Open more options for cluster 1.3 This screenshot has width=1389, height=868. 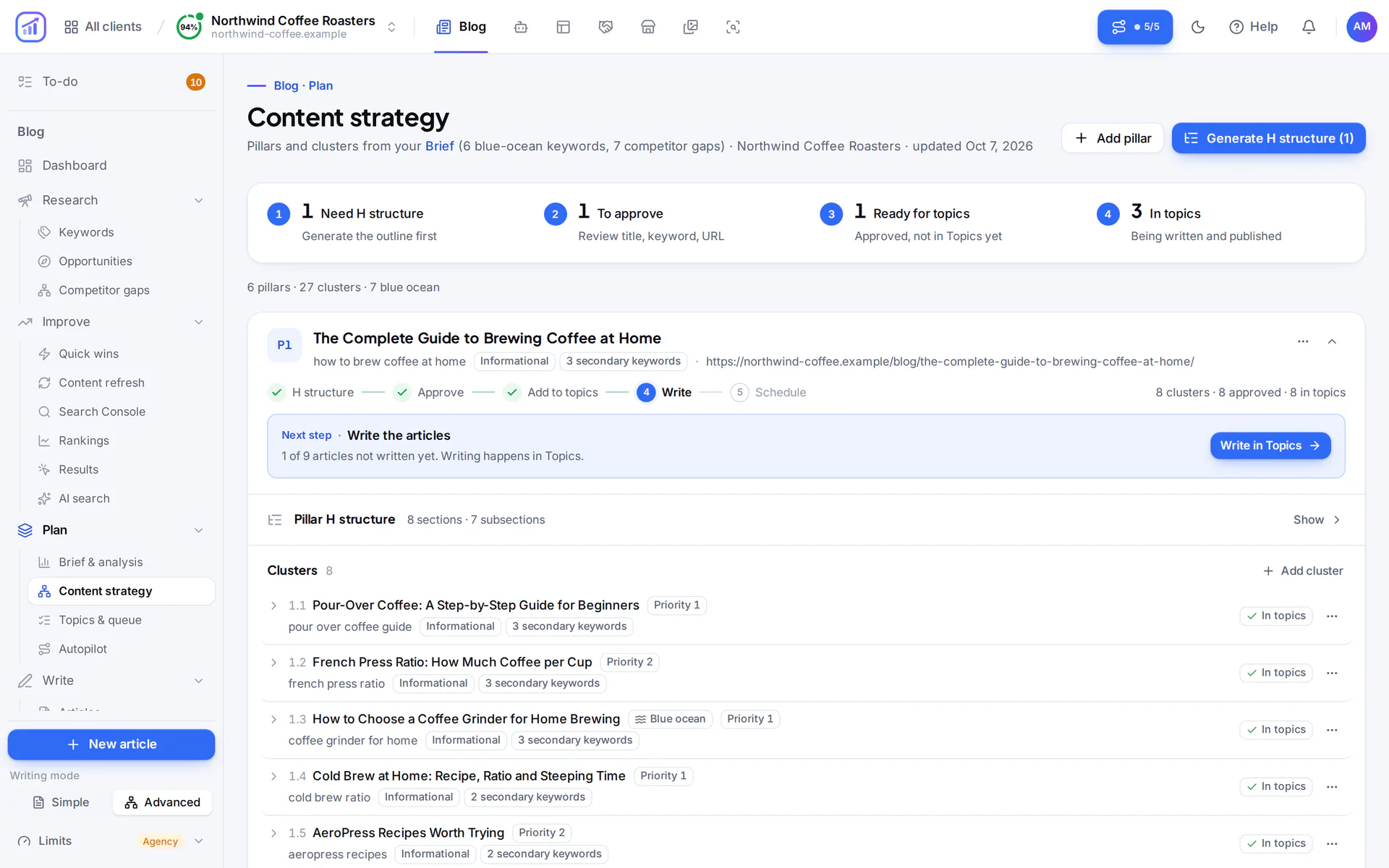click(1332, 730)
